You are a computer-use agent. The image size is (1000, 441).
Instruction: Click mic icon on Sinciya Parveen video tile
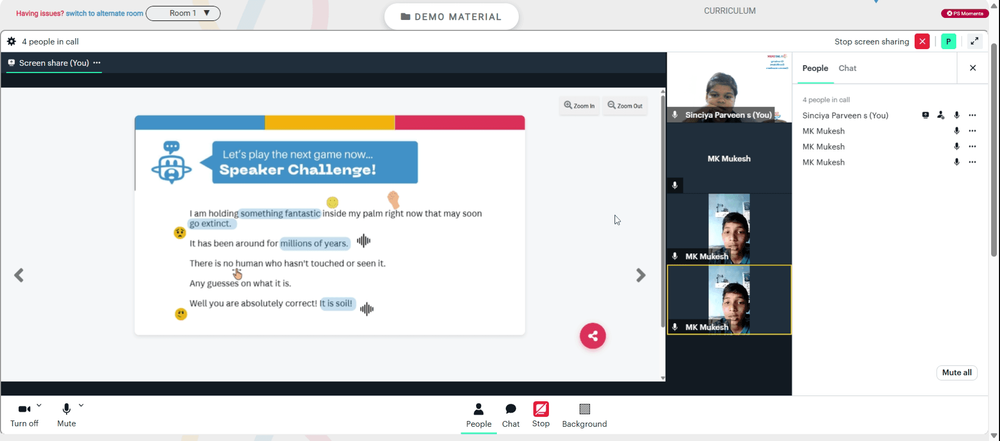(675, 115)
